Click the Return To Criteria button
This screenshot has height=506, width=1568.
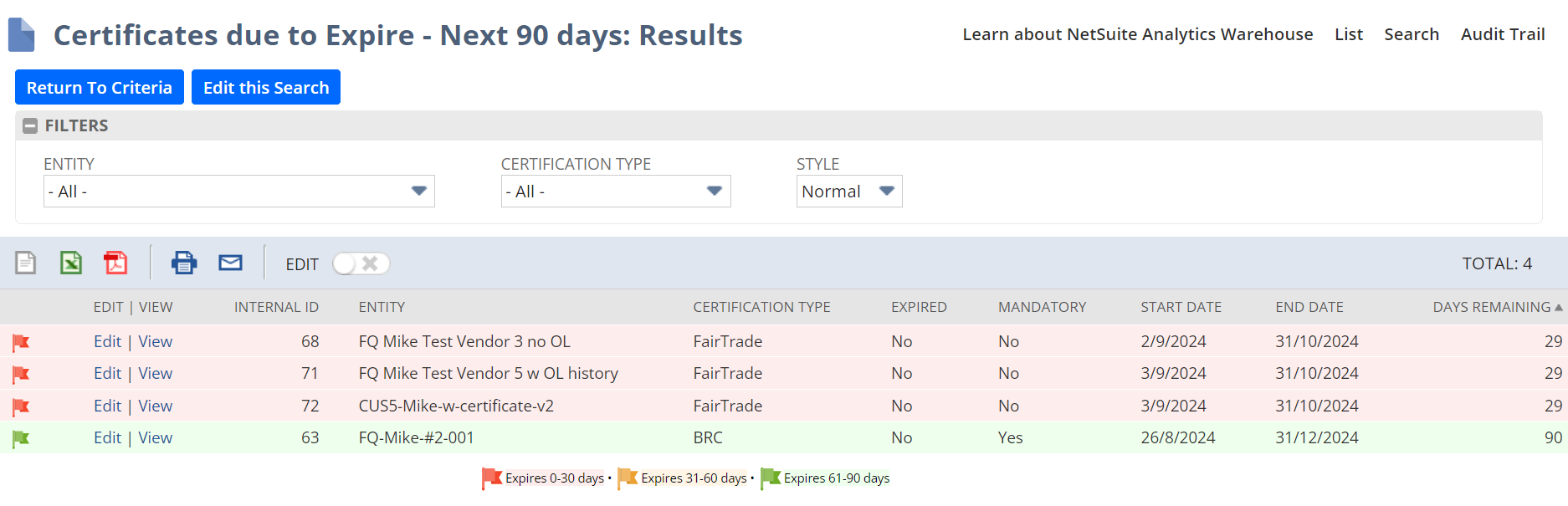(x=100, y=87)
